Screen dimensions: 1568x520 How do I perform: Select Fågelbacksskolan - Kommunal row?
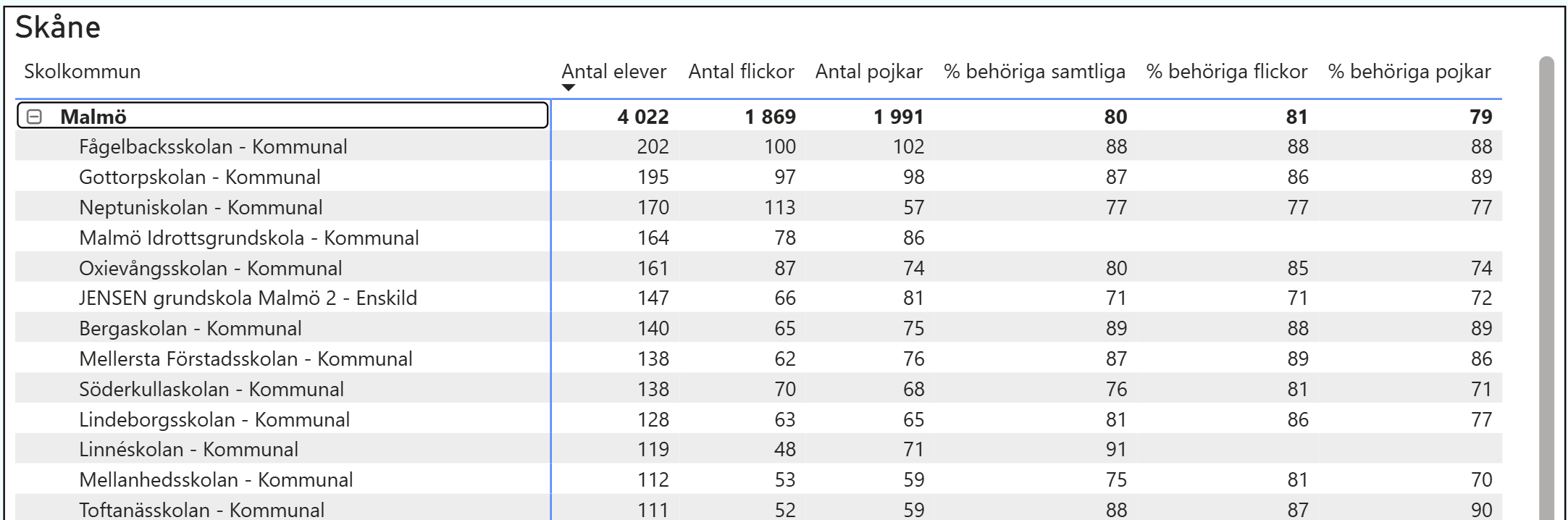coord(213,147)
